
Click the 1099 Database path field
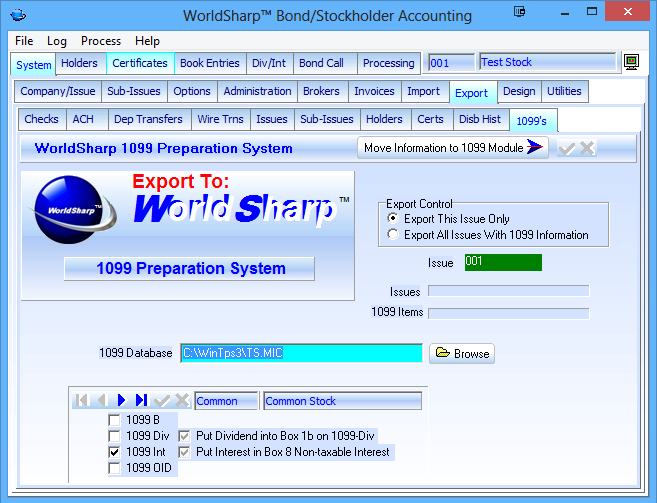[x=301, y=353]
